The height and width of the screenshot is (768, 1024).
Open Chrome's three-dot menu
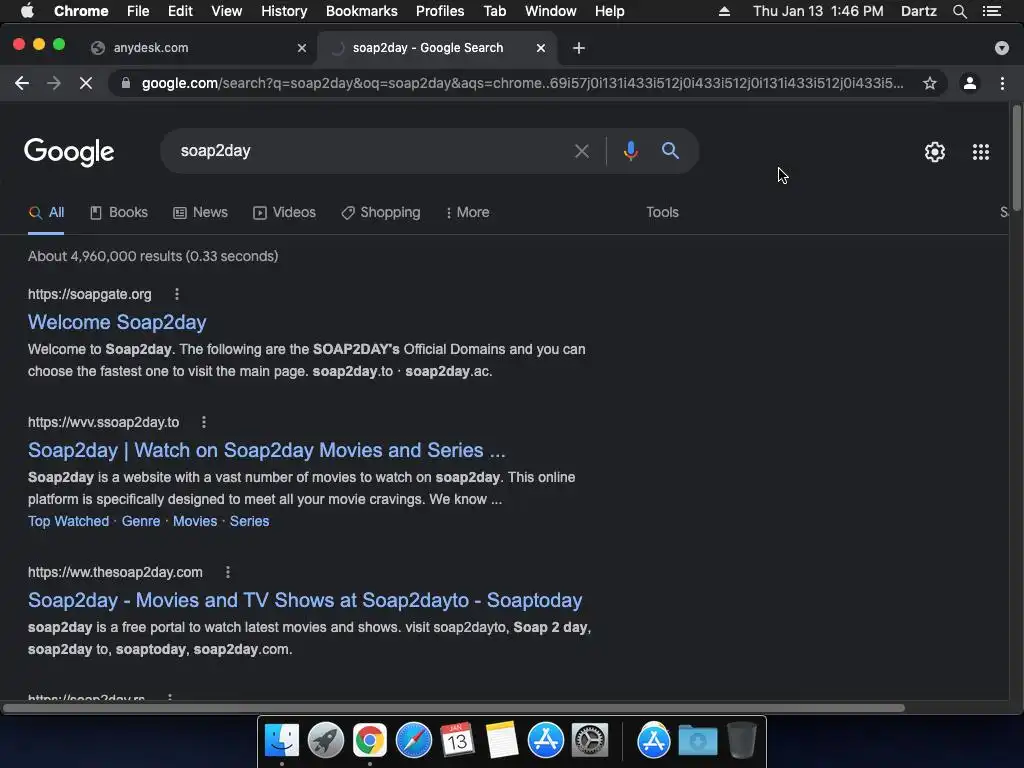(1002, 83)
